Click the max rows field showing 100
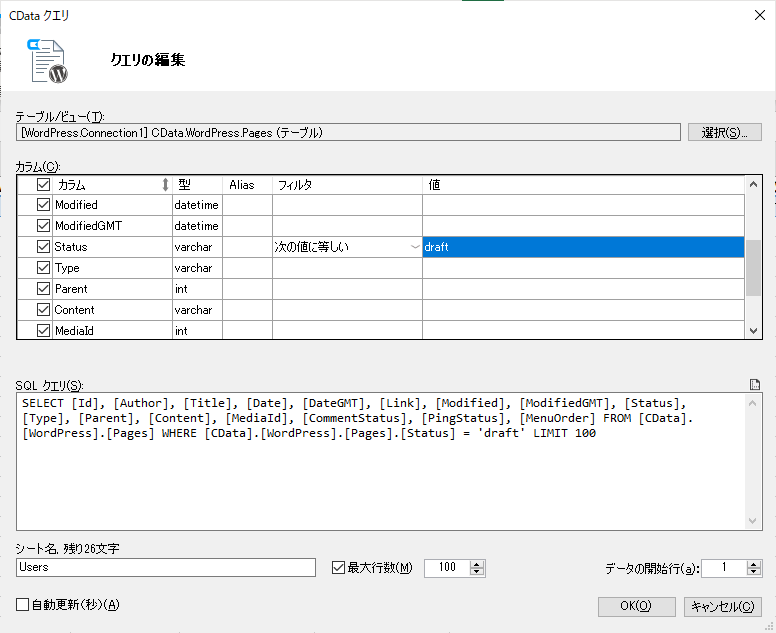This screenshot has height=633, width=776. pyautogui.click(x=447, y=568)
